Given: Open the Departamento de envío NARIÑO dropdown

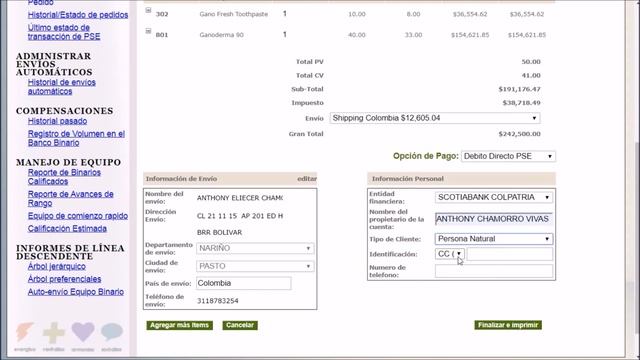Looking at the screenshot, I should point(255,248).
